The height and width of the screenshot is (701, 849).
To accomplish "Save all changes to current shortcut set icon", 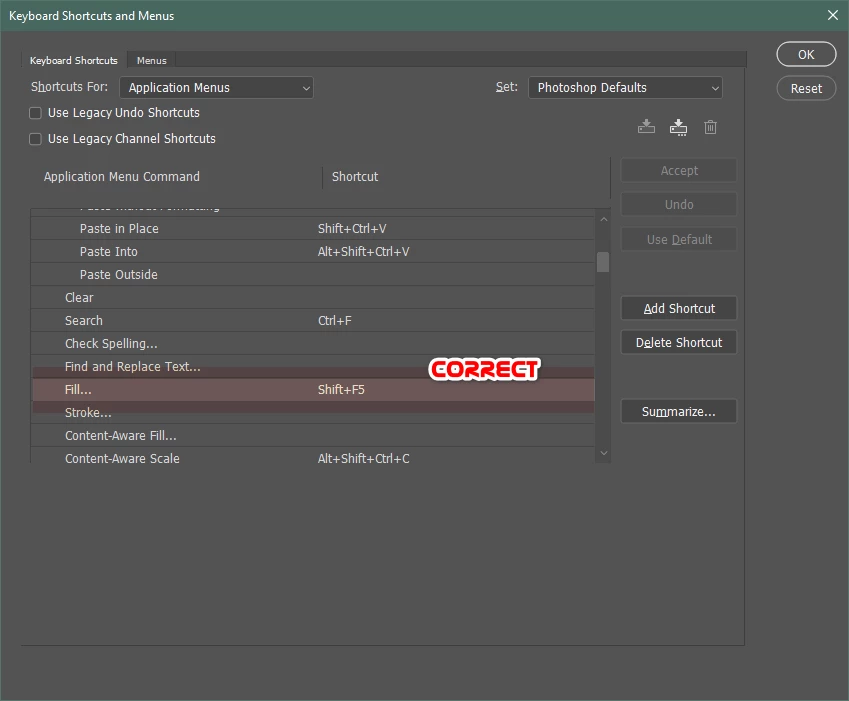I will 646,127.
